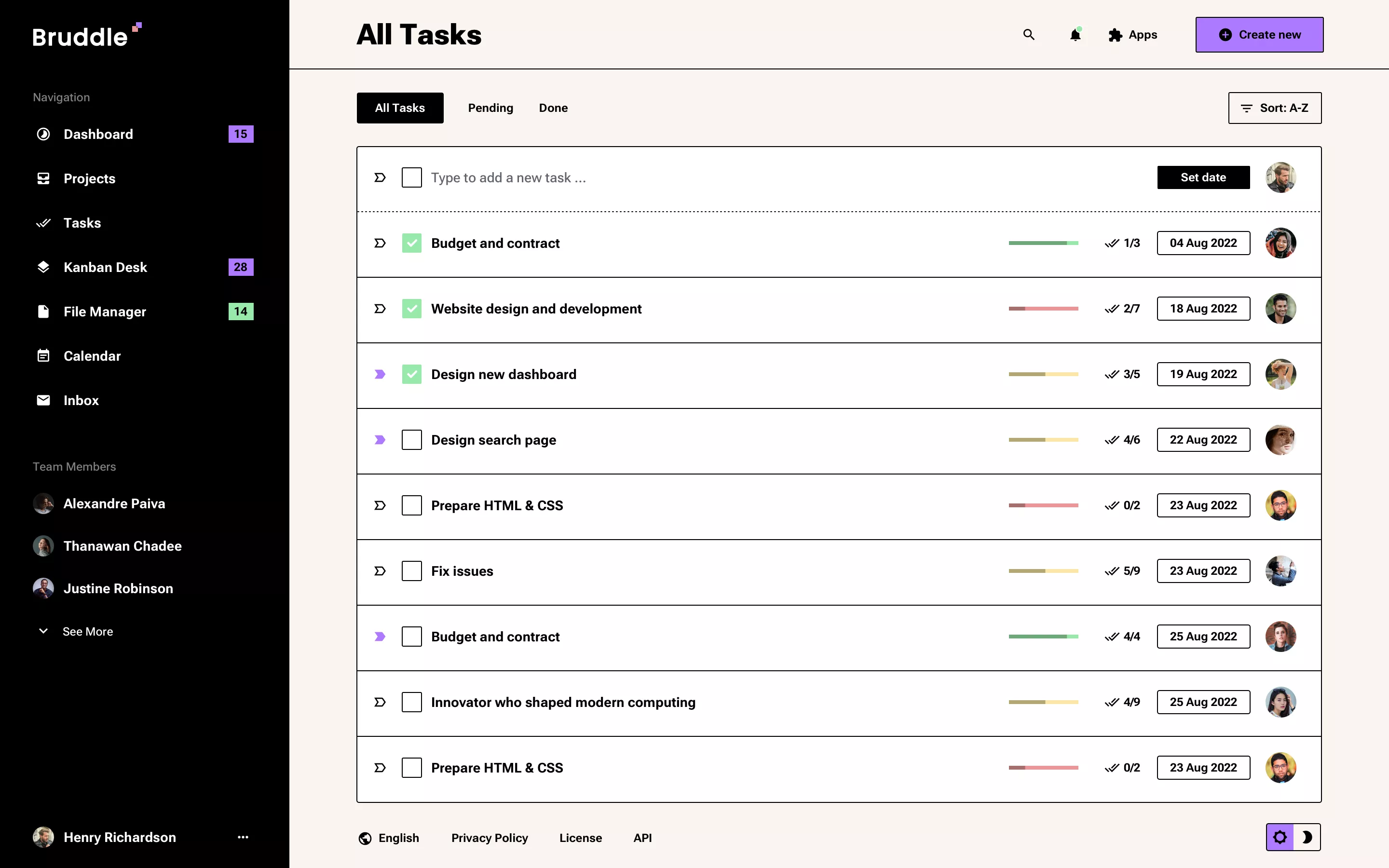Click the search magnifier icon
Screen dimensions: 1389x868
[1029, 34]
